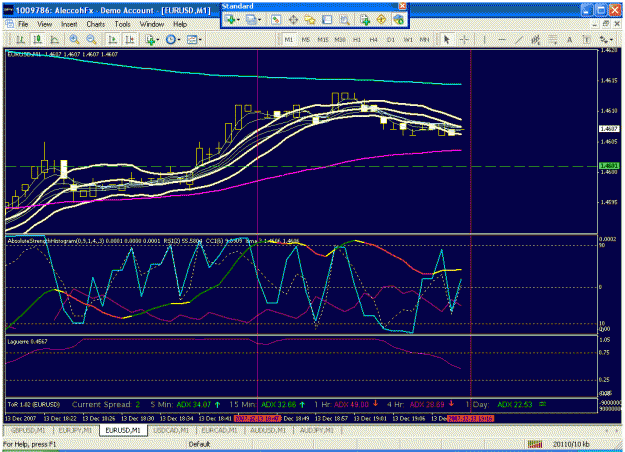Select the MN timeframe
This screenshot has height=452, width=625.
click(x=425, y=39)
